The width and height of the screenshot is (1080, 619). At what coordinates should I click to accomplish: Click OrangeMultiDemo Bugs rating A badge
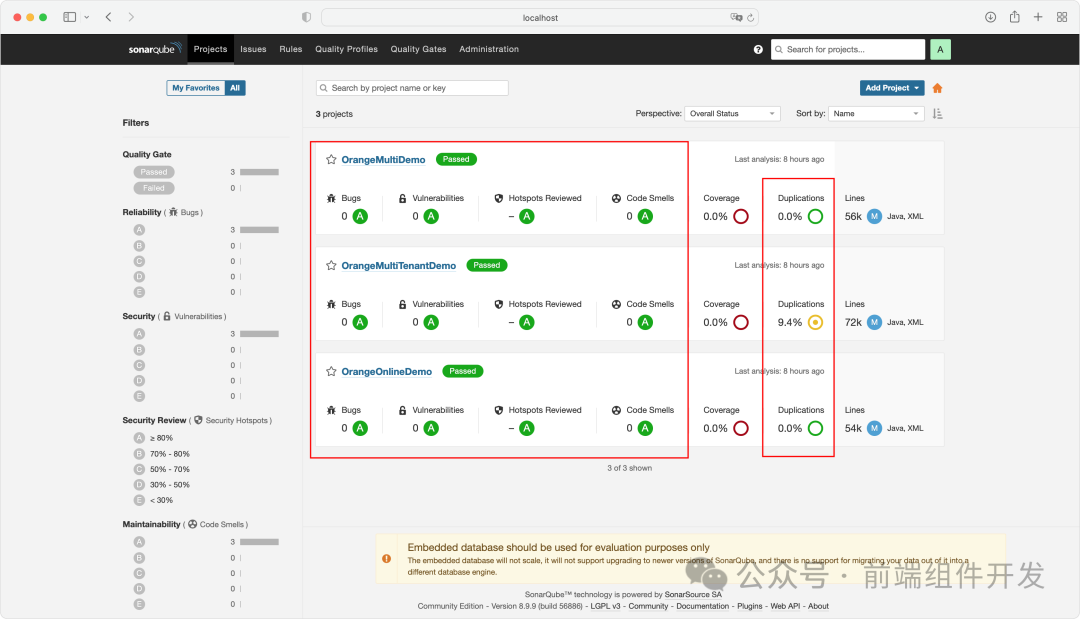(360, 216)
